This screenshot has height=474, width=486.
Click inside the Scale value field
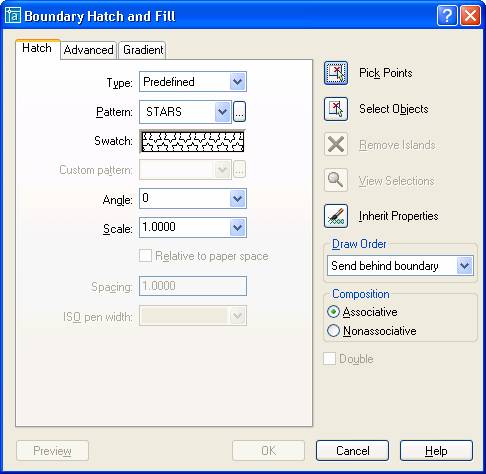click(184, 227)
